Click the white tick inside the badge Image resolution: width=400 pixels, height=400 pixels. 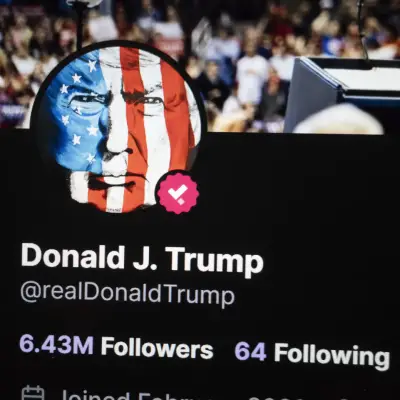click(x=177, y=193)
